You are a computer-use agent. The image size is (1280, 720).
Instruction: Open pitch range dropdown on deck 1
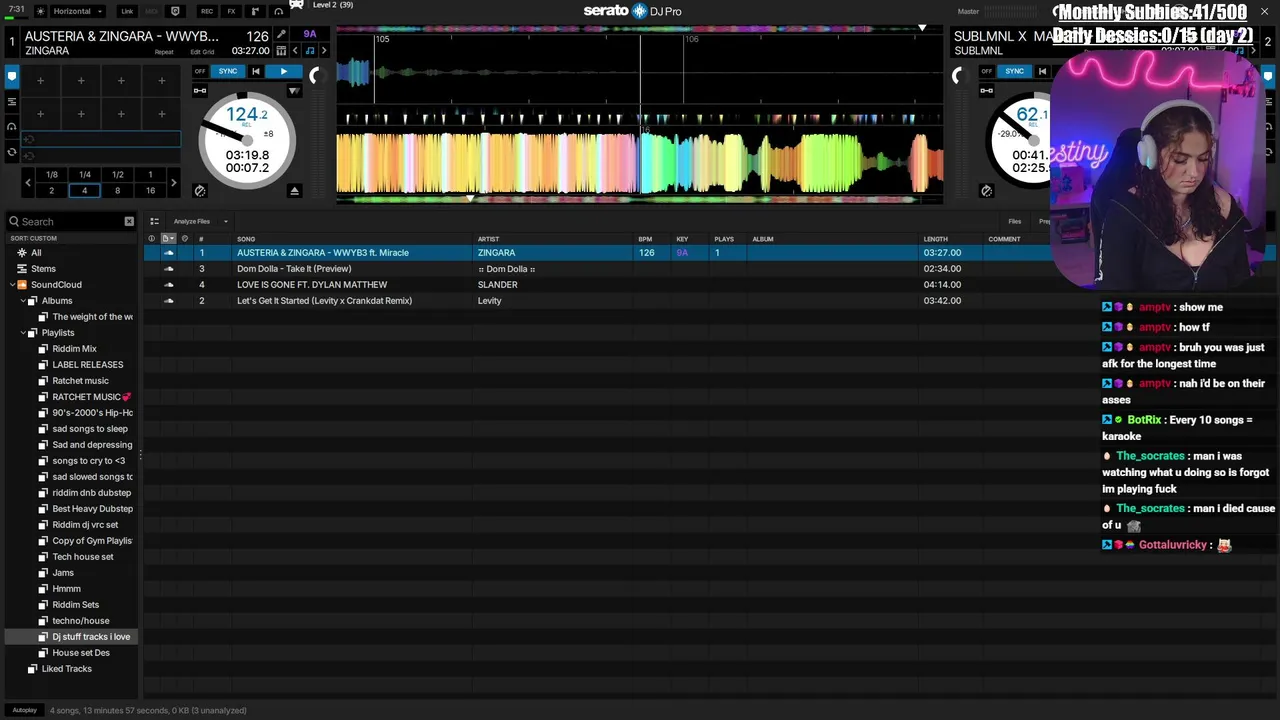[294, 91]
